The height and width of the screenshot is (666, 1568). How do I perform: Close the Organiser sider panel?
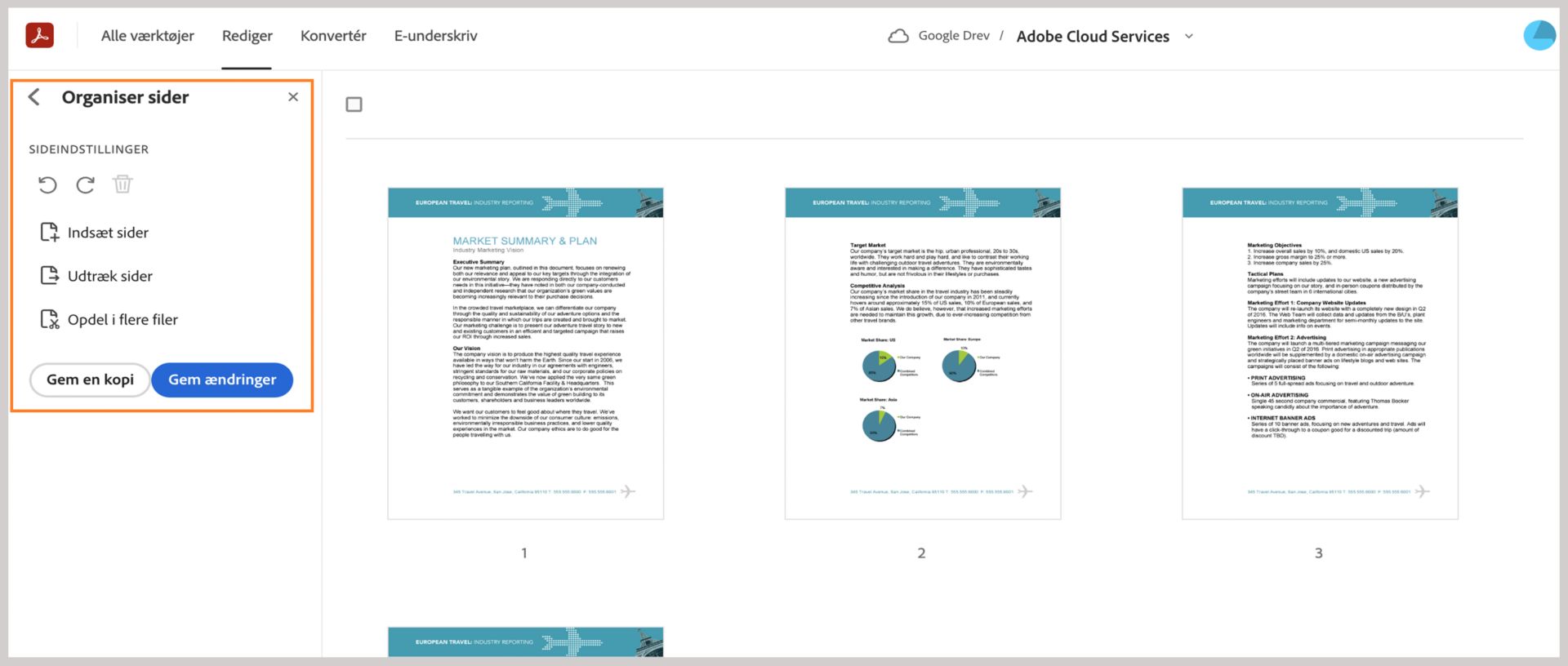click(x=293, y=97)
